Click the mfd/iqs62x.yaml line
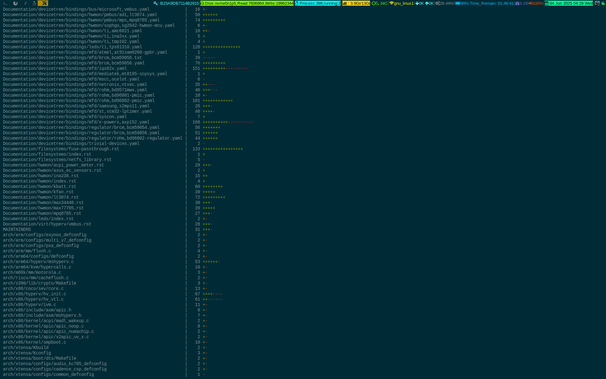The height and width of the screenshot is (379, 606). point(65,68)
